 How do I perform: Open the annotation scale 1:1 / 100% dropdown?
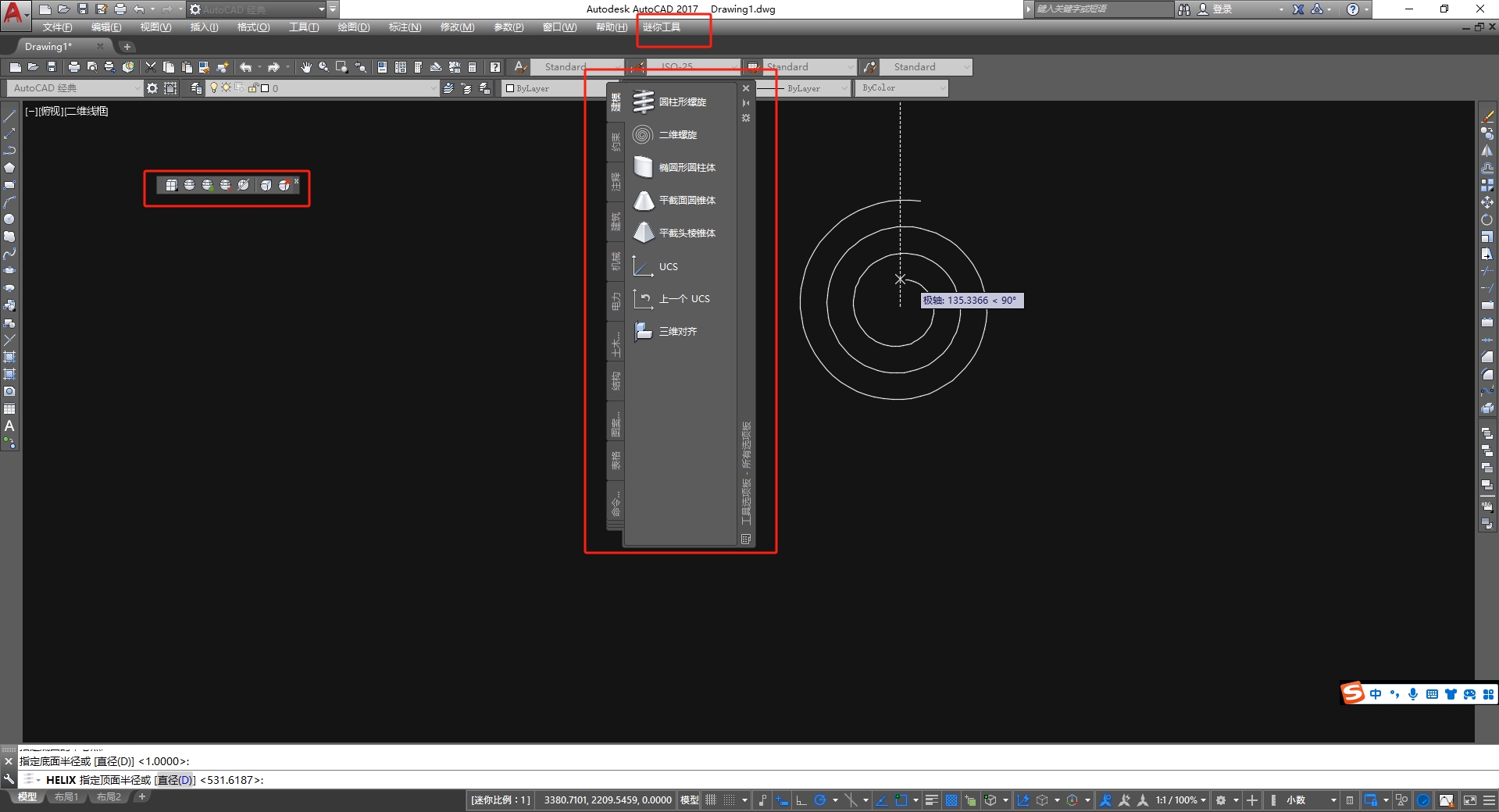(x=1181, y=800)
